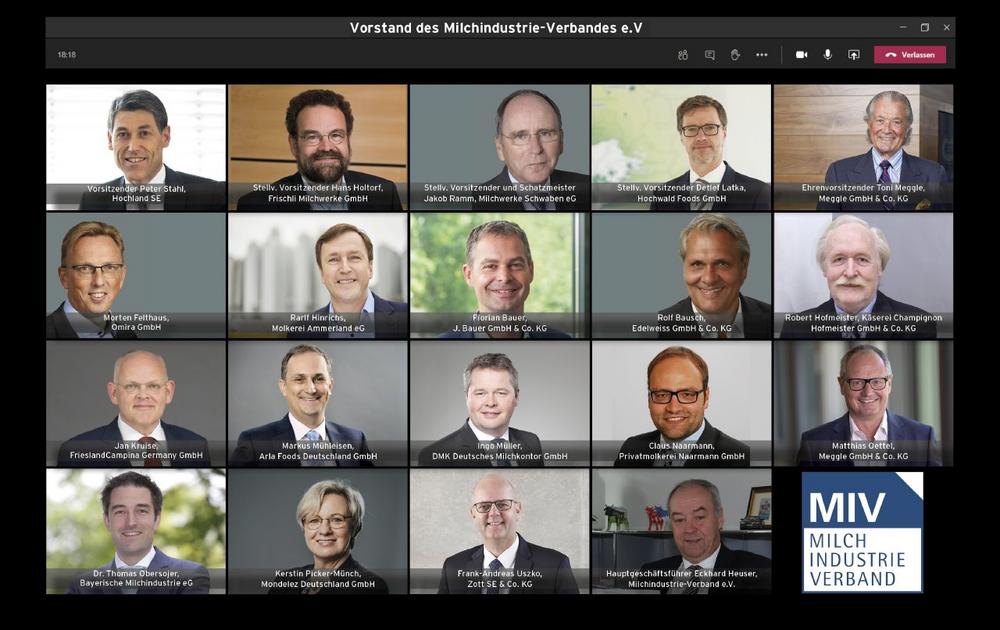Screen dimensions: 1000x630
Task: Open the meeting chat icon
Action: (709, 55)
